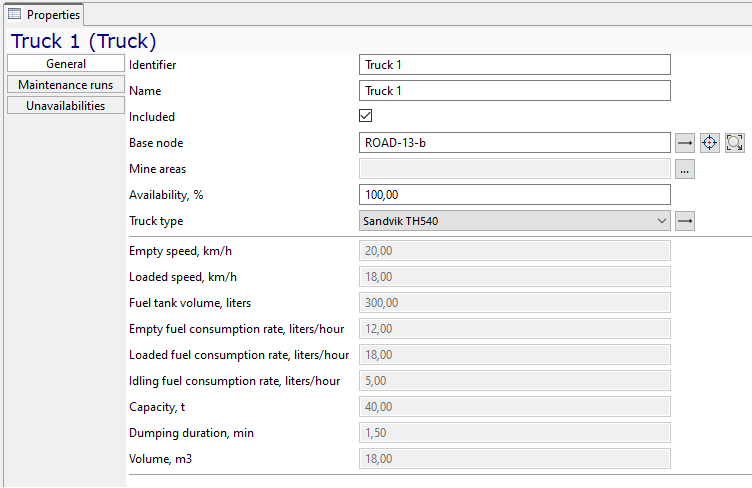The height and width of the screenshot is (488, 752).
Task: Click the 'Empty speed, km/h' label
Action: pyautogui.click(x=180, y=251)
